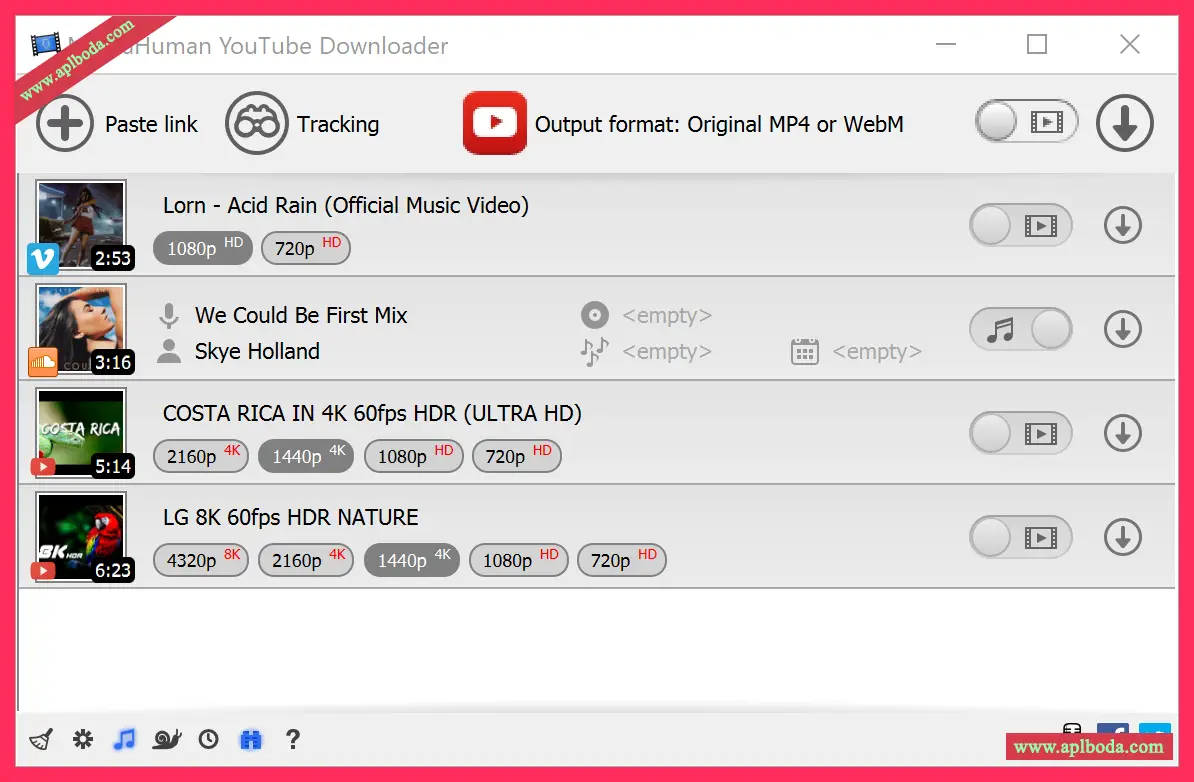Viewport: 1194px width, 782px height.
Task: Click the blue puzzle piece icon
Action: click(x=250, y=739)
